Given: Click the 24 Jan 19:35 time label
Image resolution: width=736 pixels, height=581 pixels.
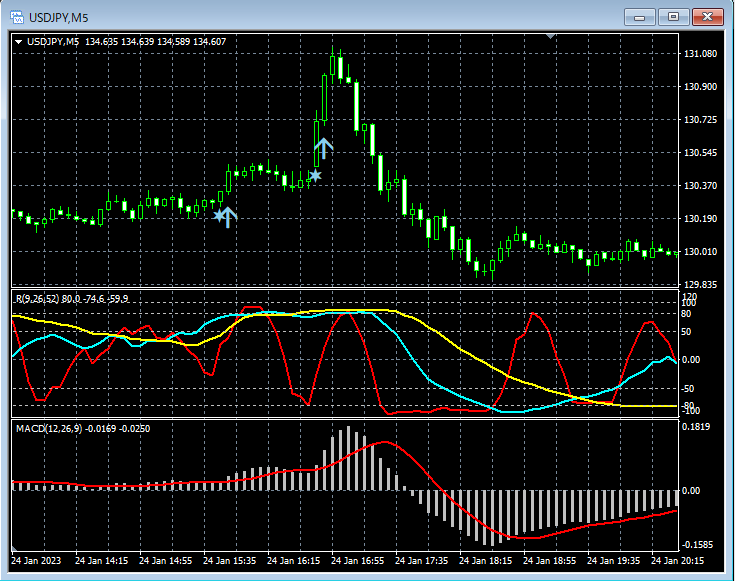Looking at the screenshot, I should (613, 560).
